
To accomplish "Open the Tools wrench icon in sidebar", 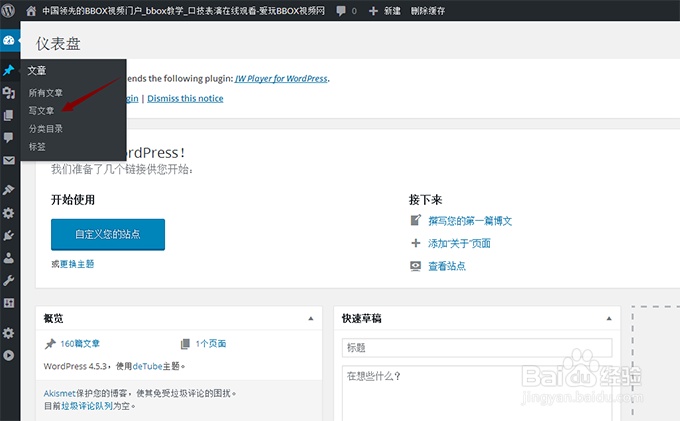I will coord(9,281).
